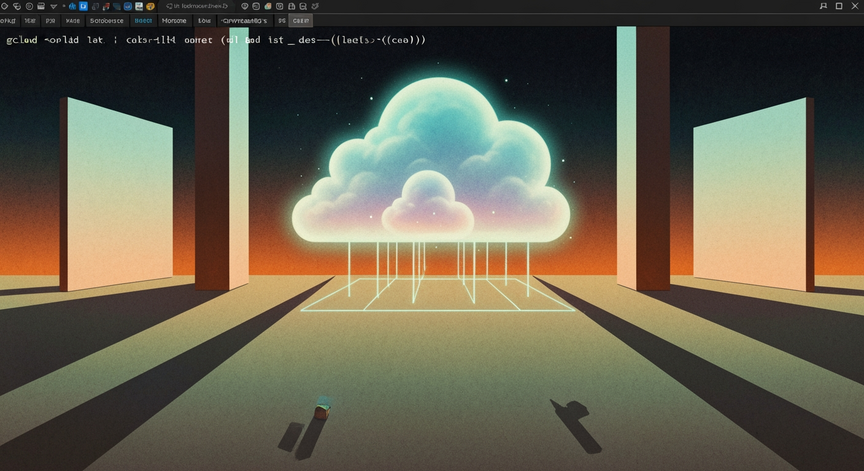864x471 pixels.
Task: Click the pin icon left of maximize
Action: pyautogui.click(x=823, y=6)
